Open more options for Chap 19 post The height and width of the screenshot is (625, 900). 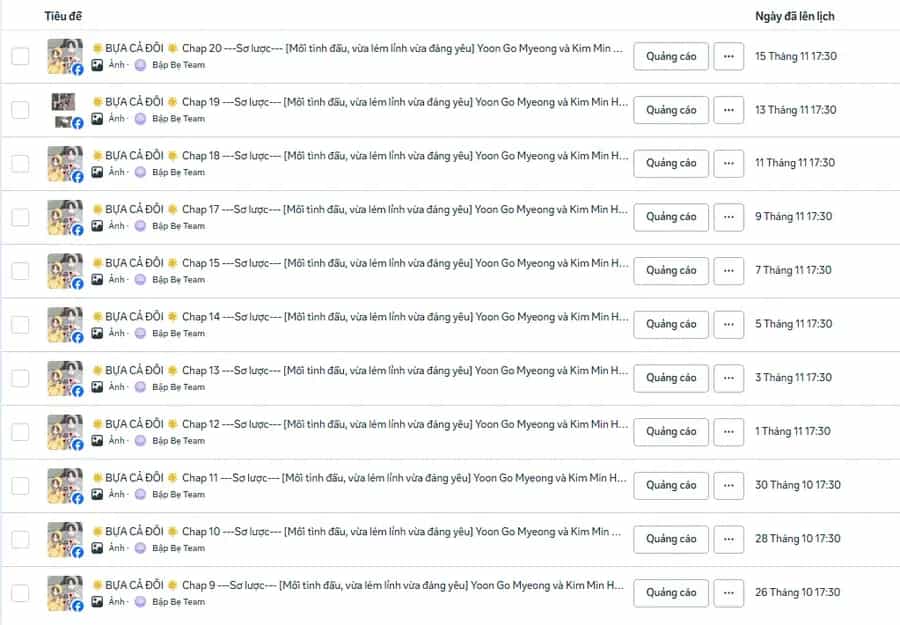728,110
